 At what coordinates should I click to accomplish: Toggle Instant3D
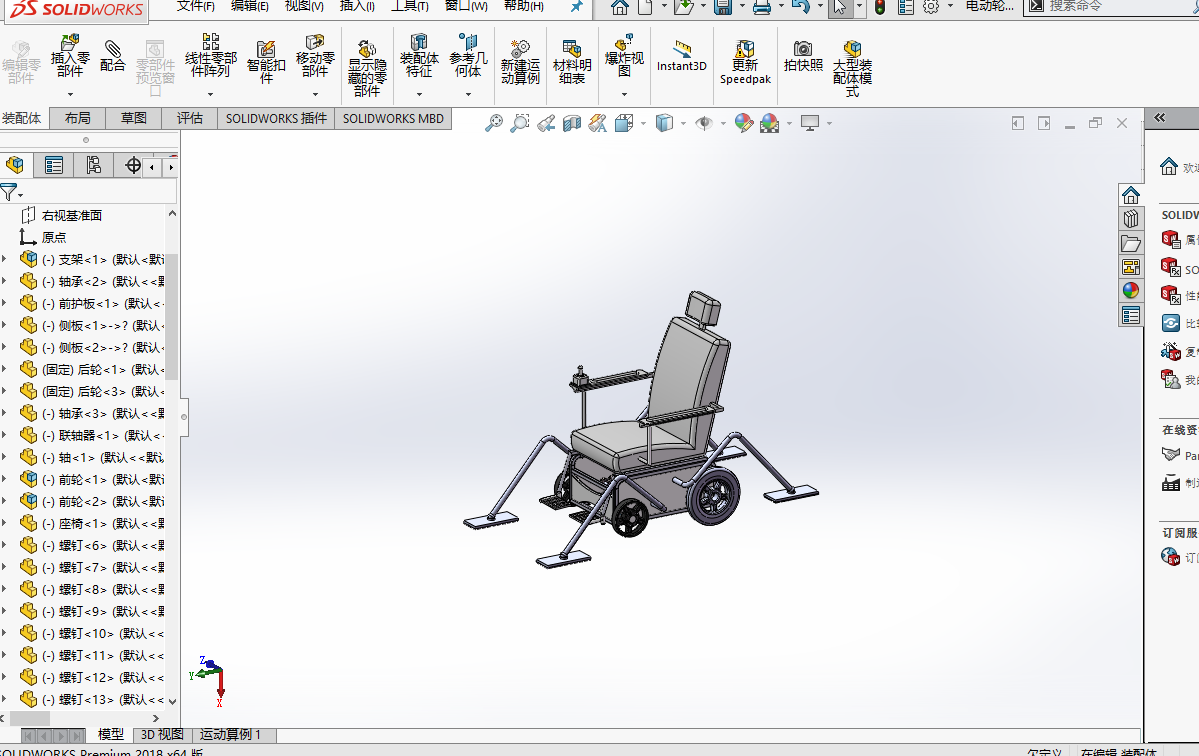click(681, 57)
